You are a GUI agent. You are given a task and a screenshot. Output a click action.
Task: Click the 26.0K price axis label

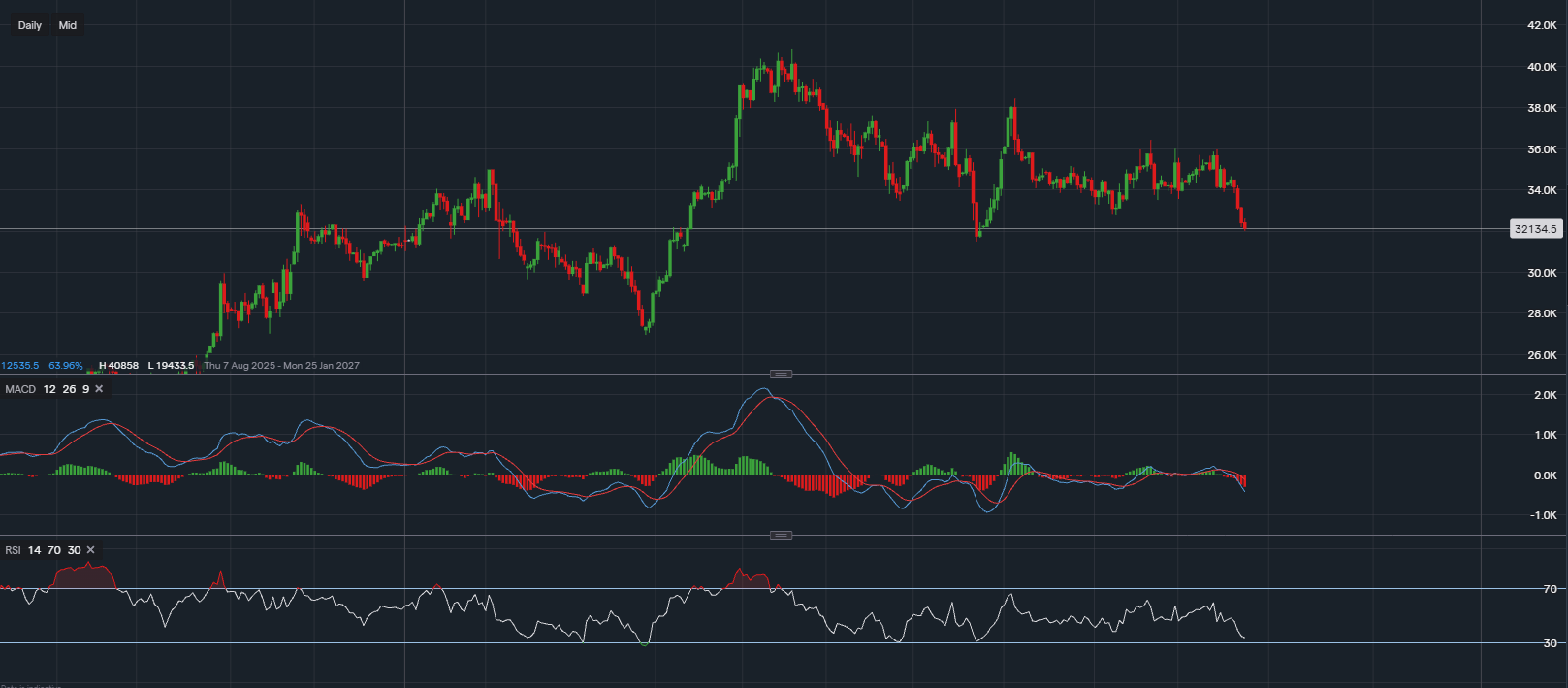1542,355
